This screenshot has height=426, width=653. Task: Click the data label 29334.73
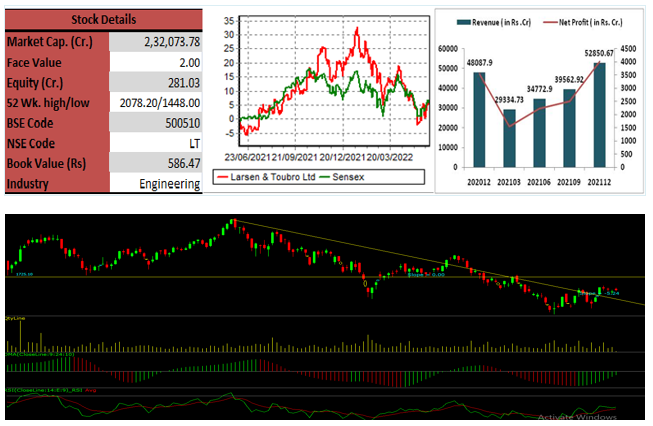[x=509, y=100]
